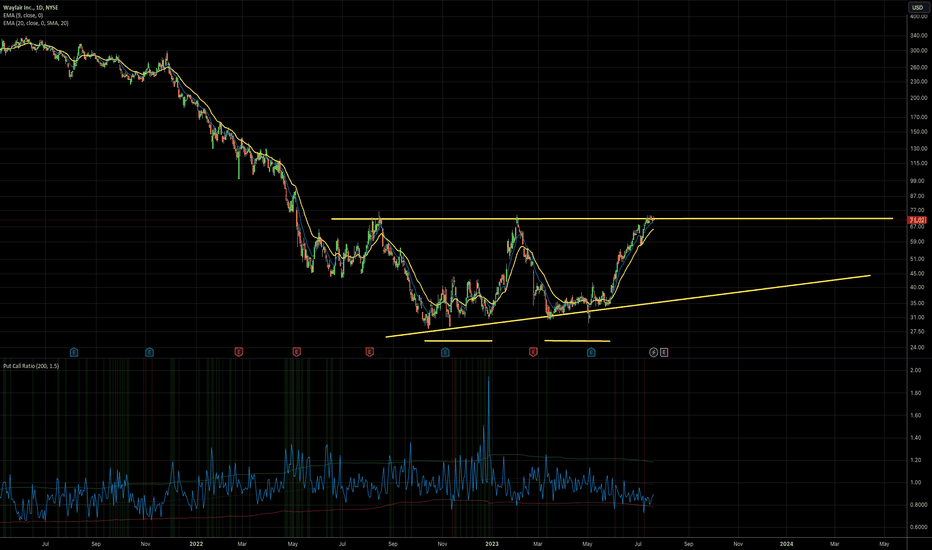Open the May 2022 red earnings marker

[x=297, y=352]
